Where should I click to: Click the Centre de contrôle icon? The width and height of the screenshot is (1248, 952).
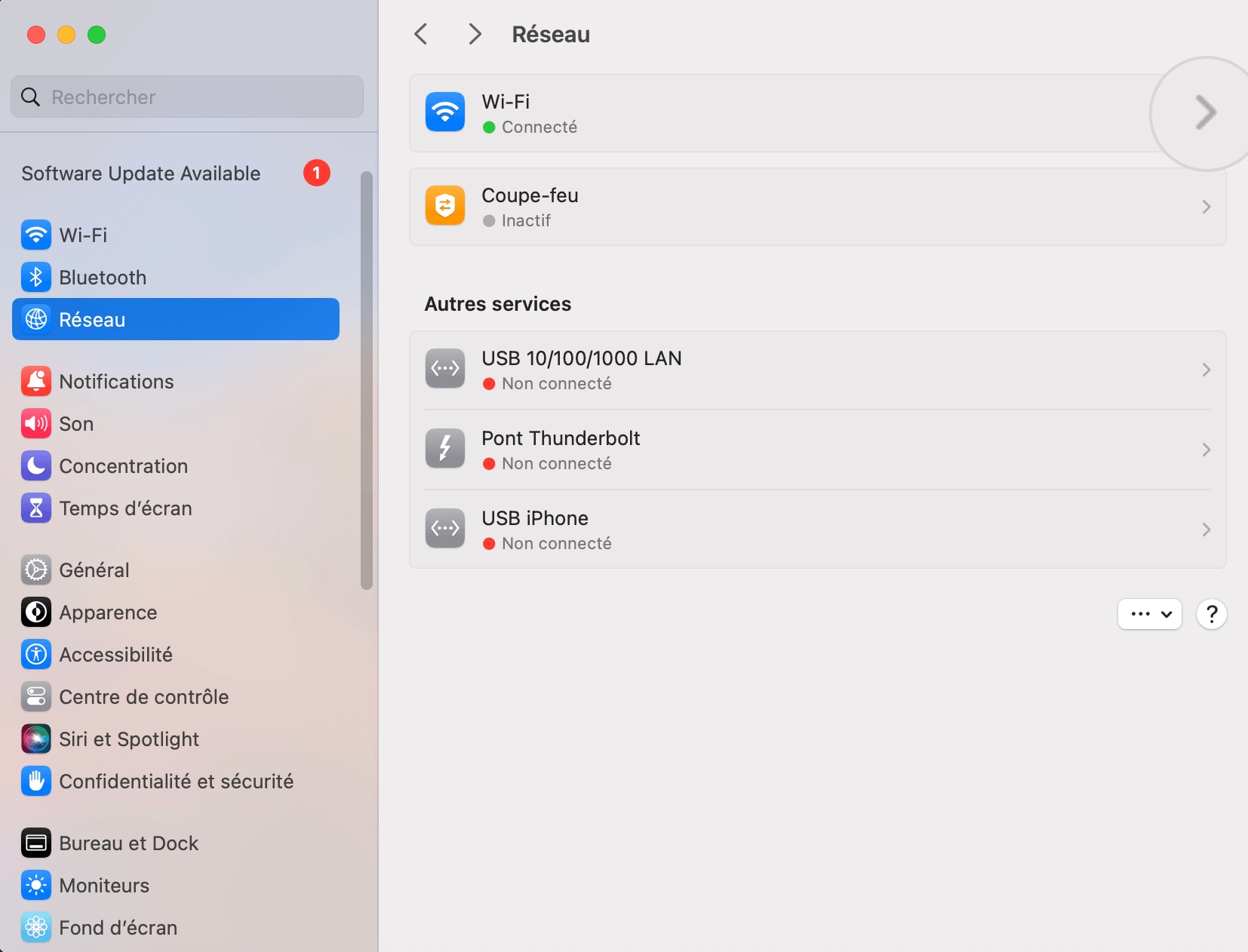click(x=36, y=697)
